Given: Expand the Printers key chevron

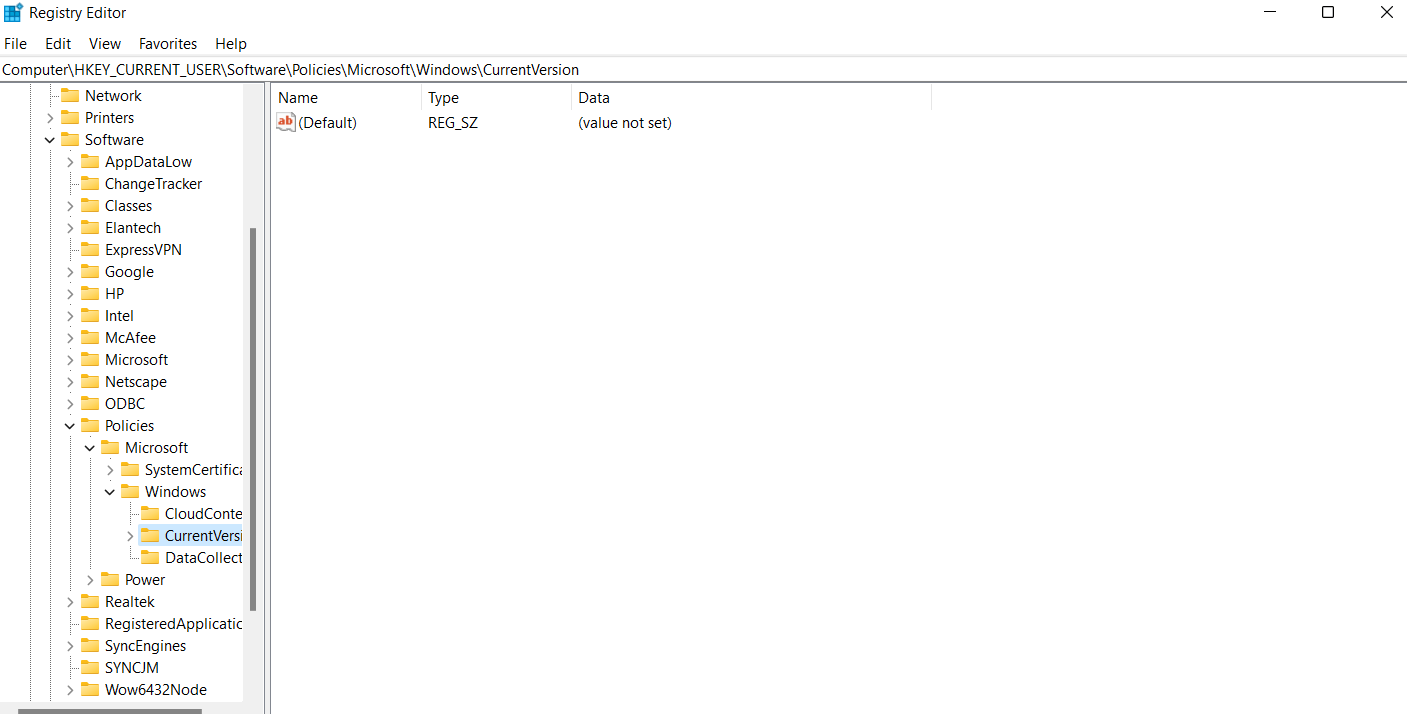Looking at the screenshot, I should pos(49,117).
